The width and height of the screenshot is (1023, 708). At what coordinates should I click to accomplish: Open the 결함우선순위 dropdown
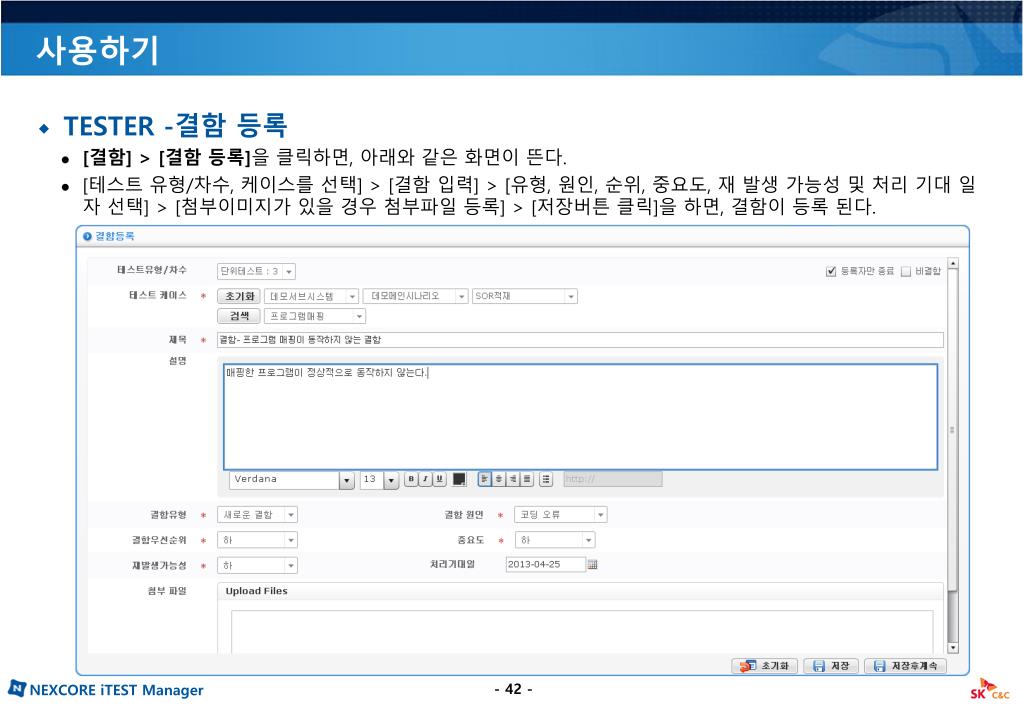(x=258, y=540)
